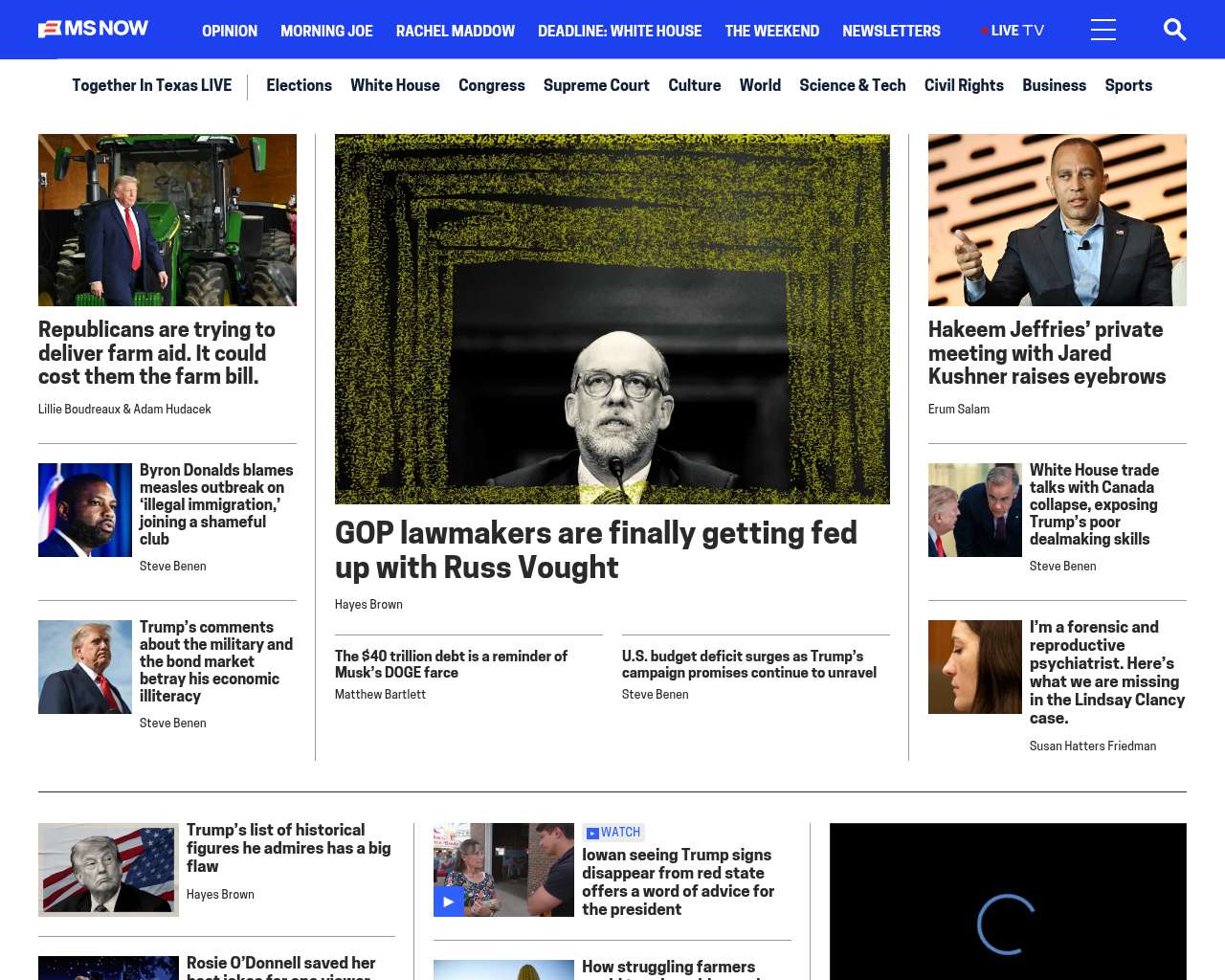The height and width of the screenshot is (980, 1225).
Task: Click the MS NOW logo
Action: [x=93, y=29]
